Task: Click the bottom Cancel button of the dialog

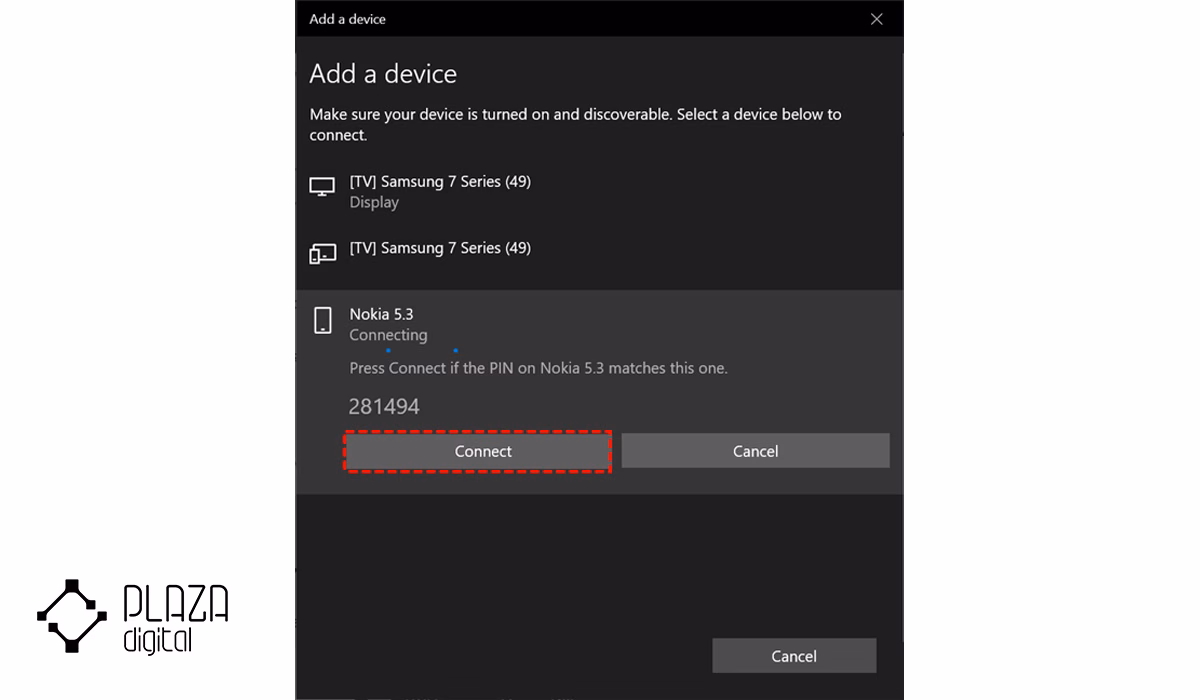Action: coord(794,656)
